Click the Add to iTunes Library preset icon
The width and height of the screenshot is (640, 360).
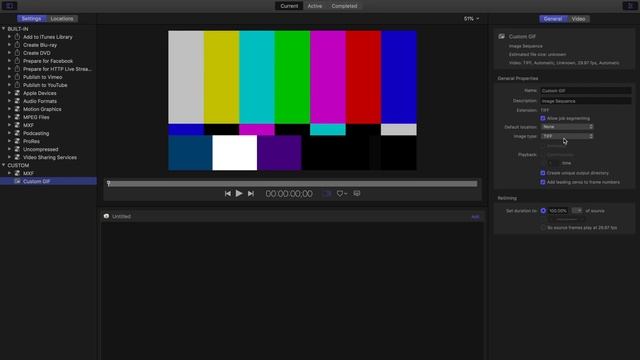[17, 37]
